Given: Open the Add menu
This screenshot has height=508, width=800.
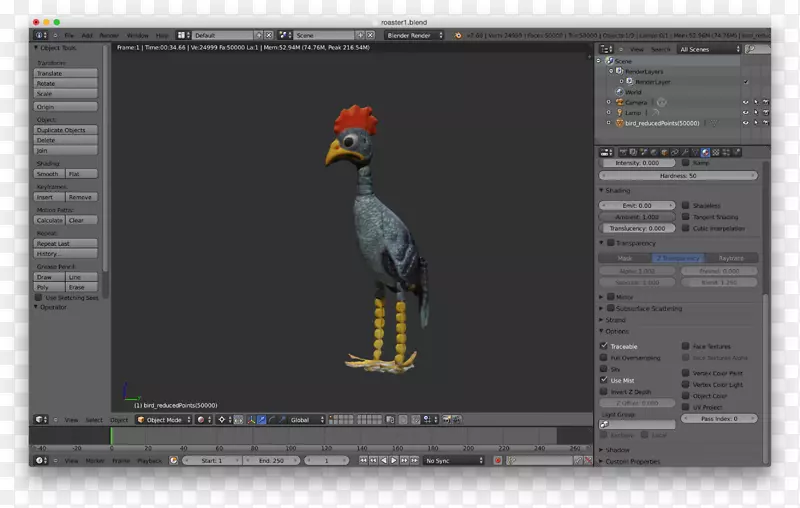Looking at the screenshot, I should 87,35.
